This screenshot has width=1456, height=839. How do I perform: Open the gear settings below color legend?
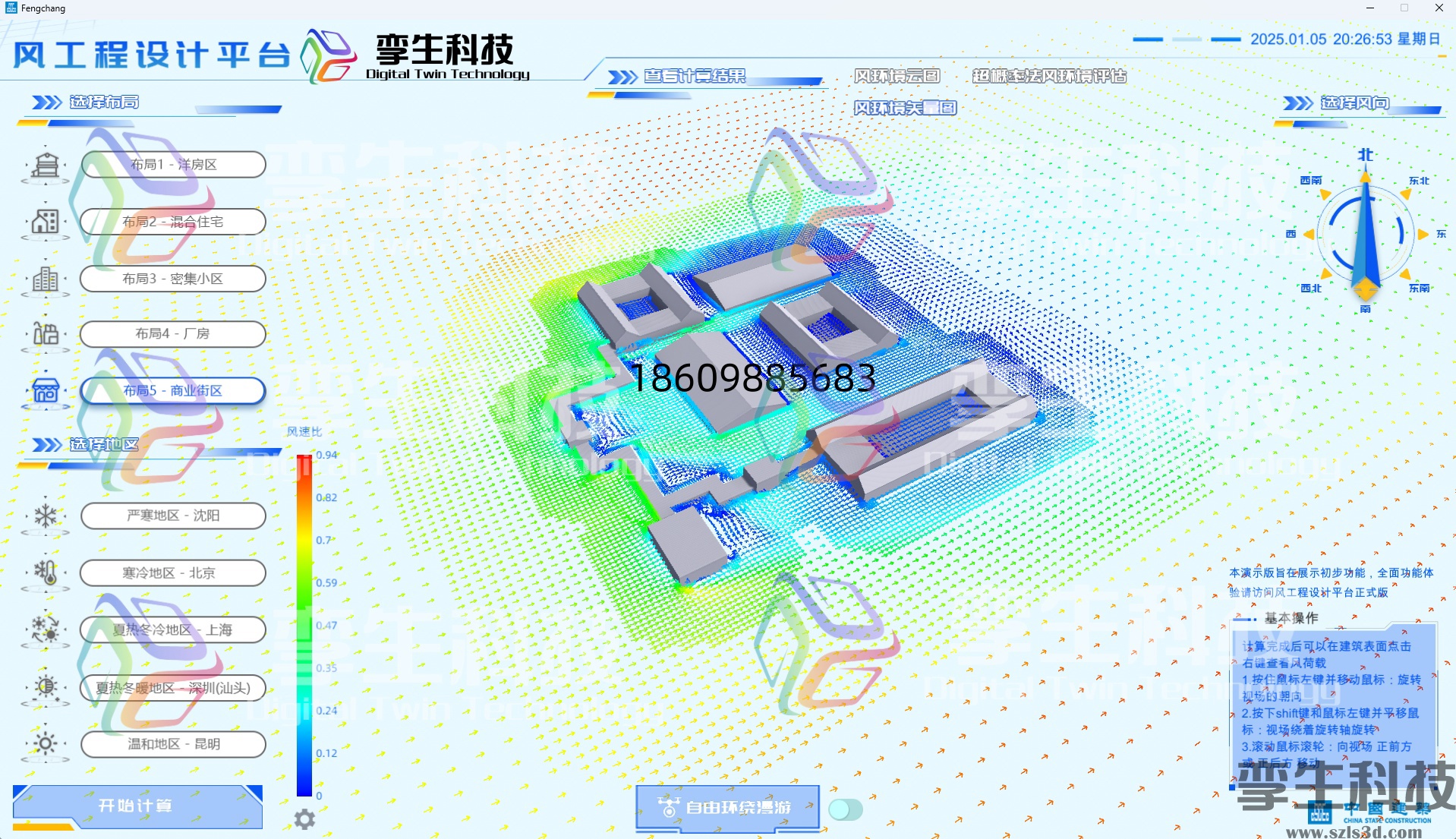pos(304,819)
